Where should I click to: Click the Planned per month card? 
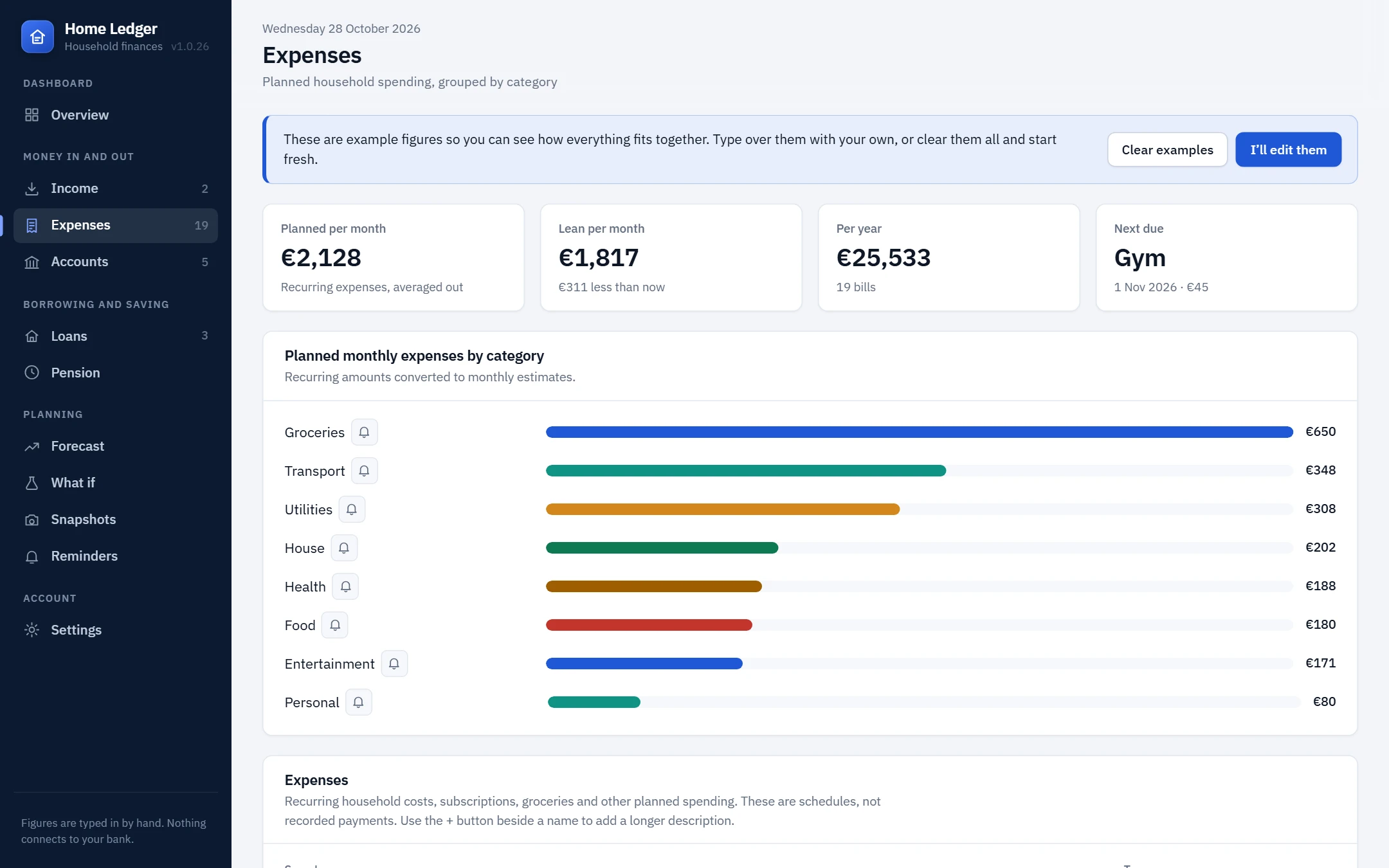pyautogui.click(x=394, y=258)
